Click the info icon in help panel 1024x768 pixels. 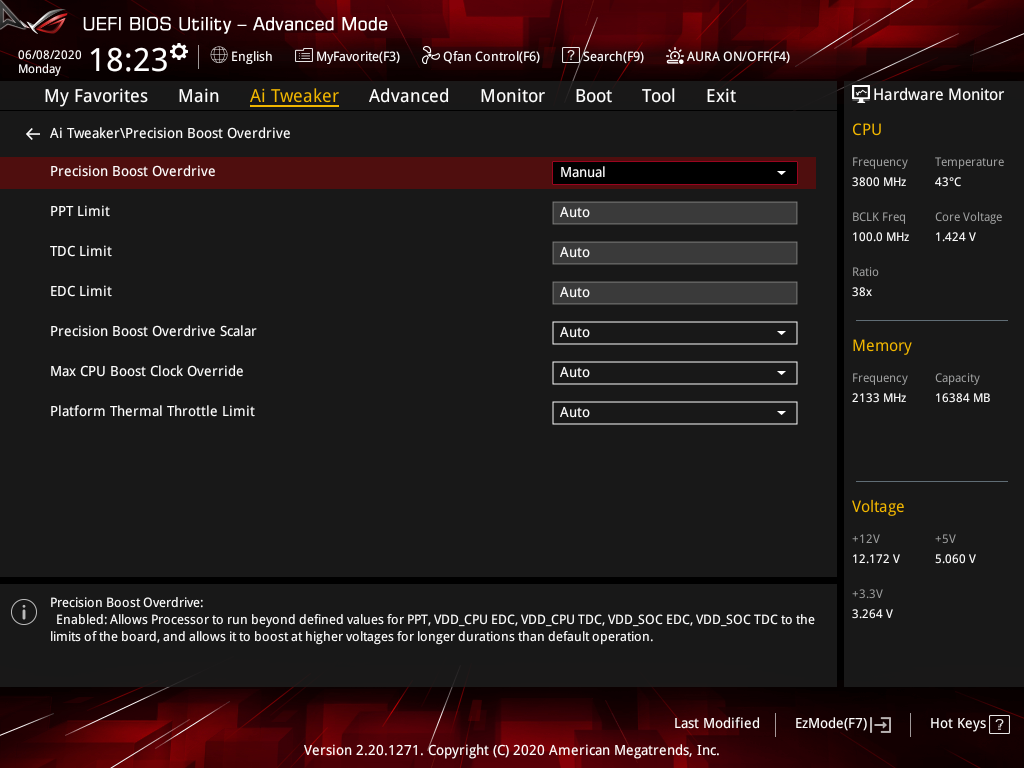[x=24, y=612]
